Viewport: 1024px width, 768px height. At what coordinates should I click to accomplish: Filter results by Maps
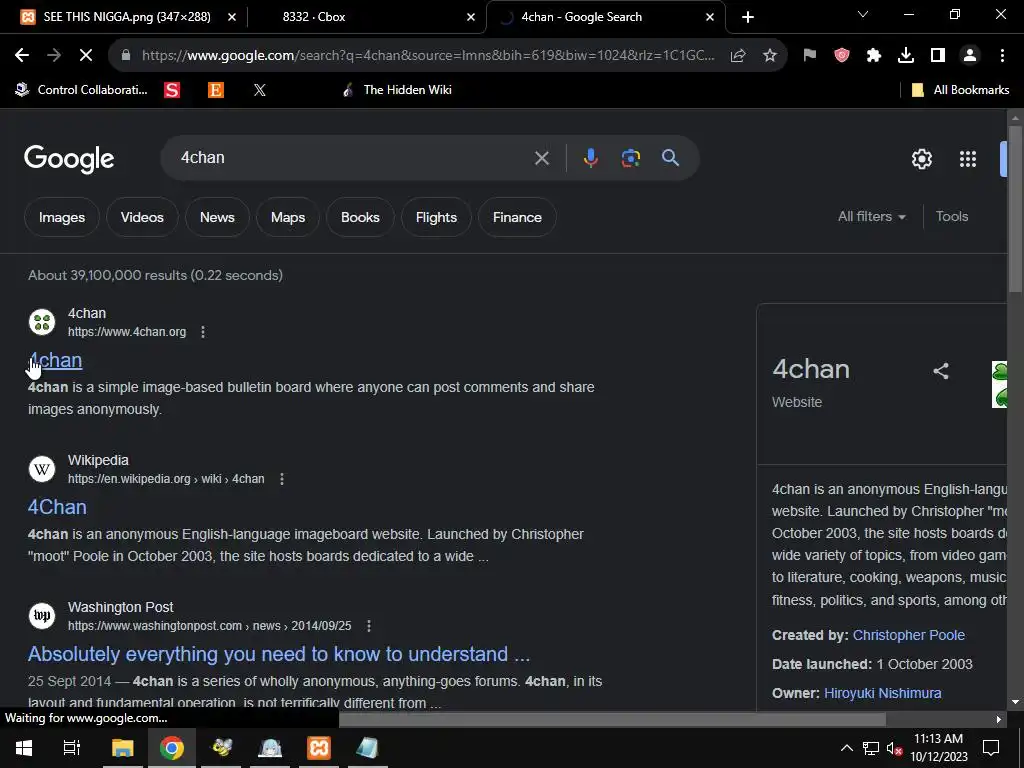(288, 217)
